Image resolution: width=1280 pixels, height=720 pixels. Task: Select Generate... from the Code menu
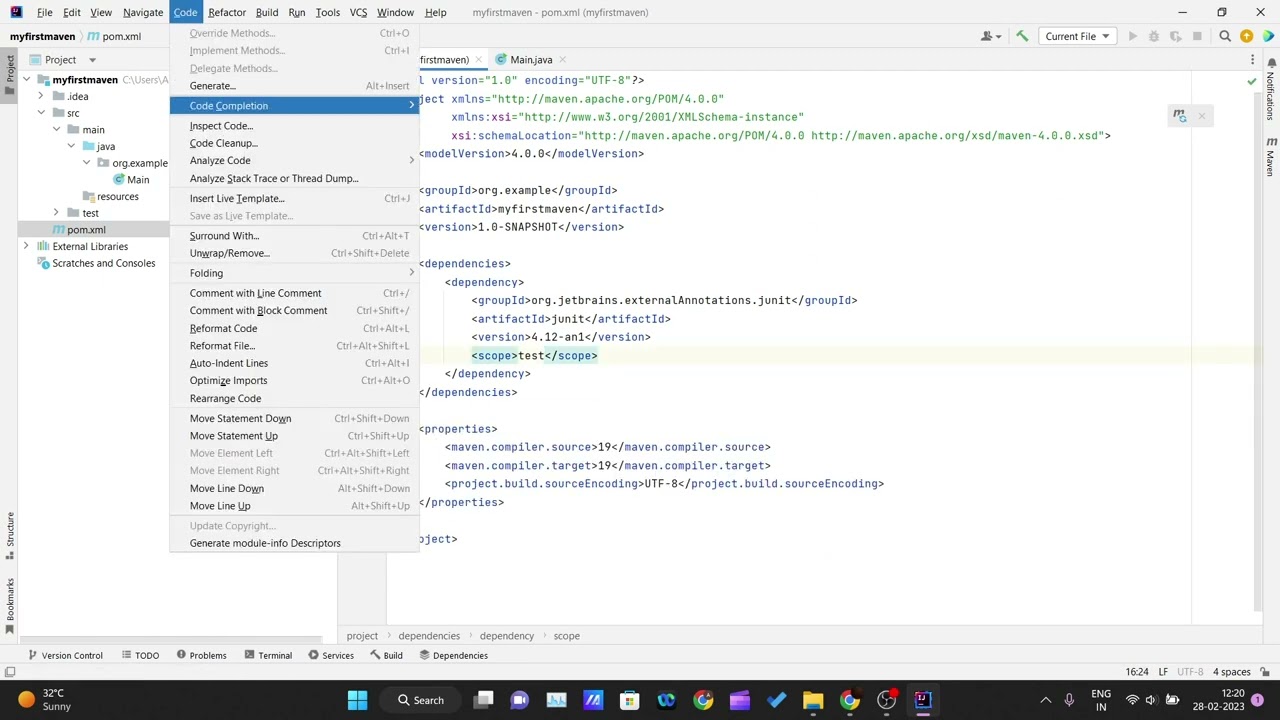[x=294, y=86]
